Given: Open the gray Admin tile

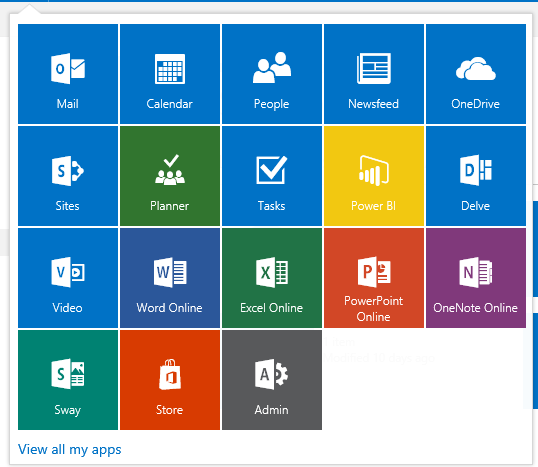Looking at the screenshot, I should click(272, 380).
